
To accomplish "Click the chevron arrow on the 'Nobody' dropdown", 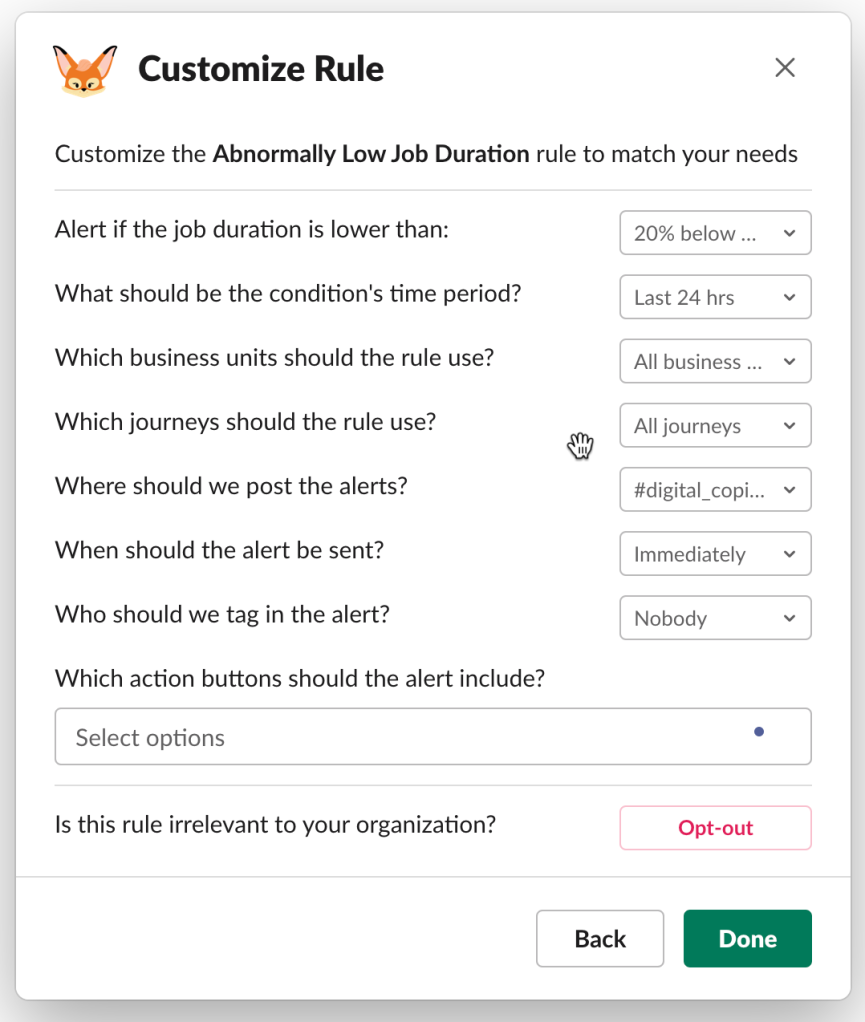I will [789, 618].
